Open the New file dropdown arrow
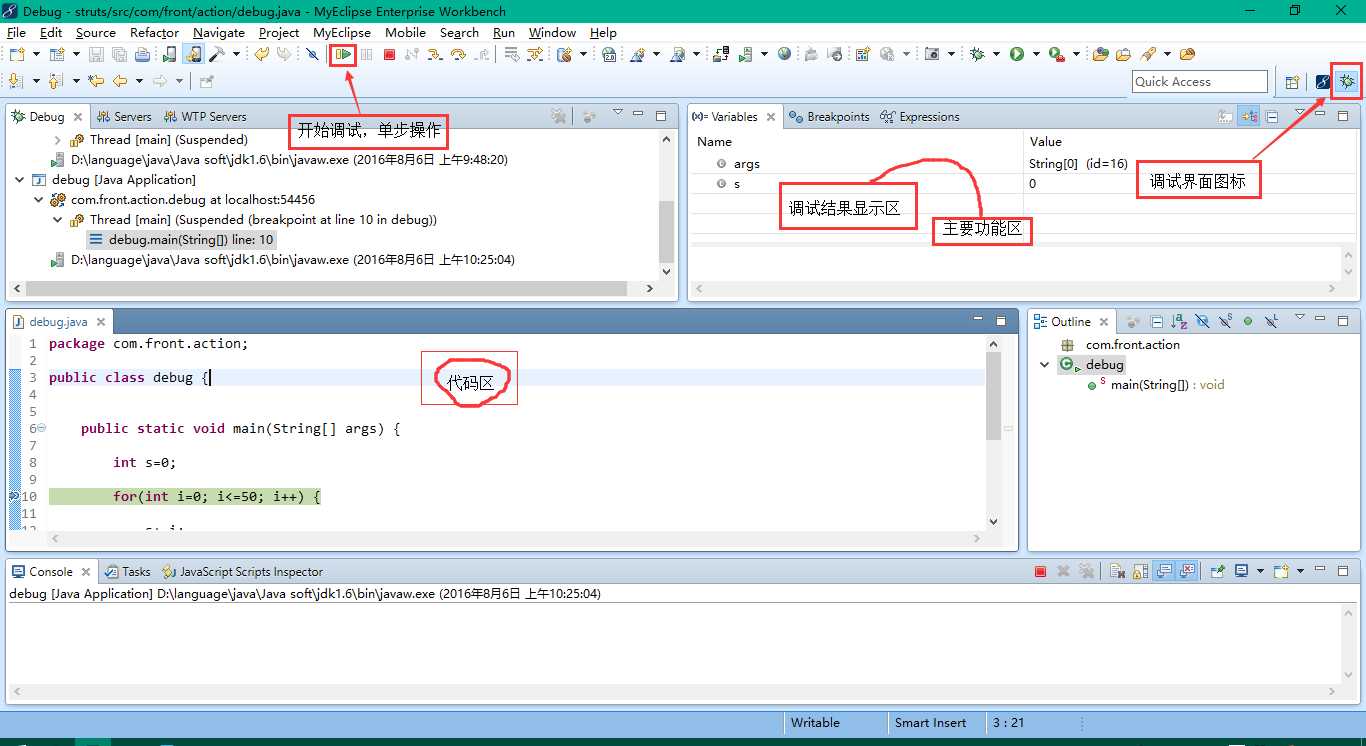This screenshot has height=746, width=1366. [x=36, y=54]
